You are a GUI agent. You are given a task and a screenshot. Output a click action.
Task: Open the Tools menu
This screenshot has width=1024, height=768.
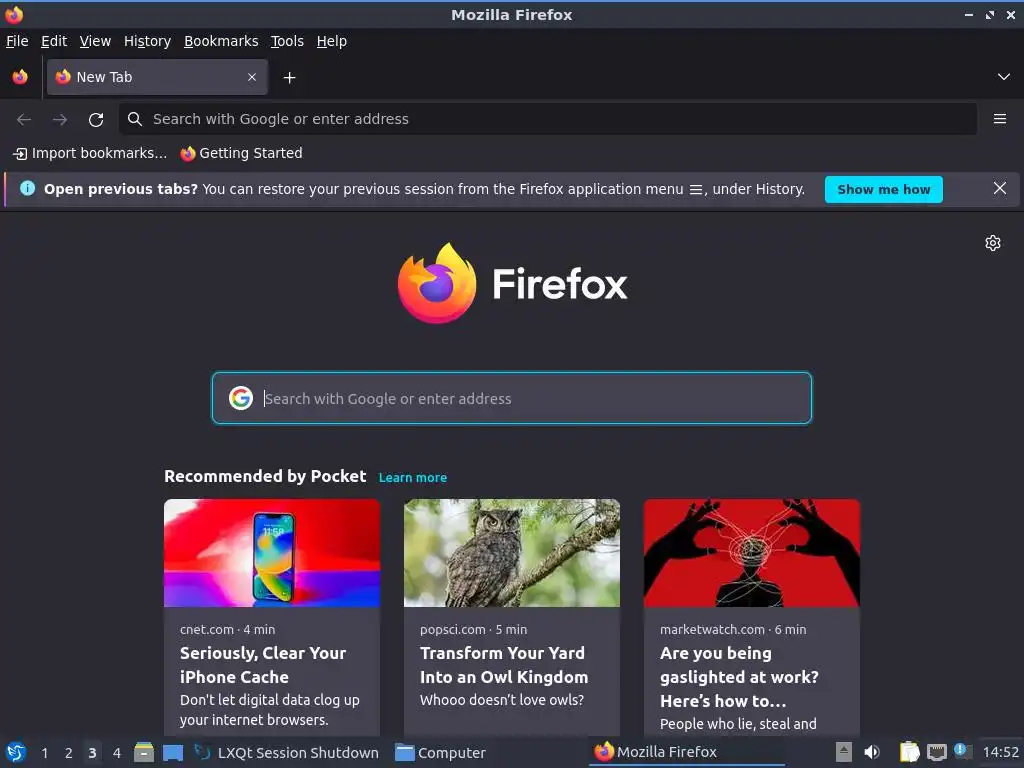coord(287,41)
